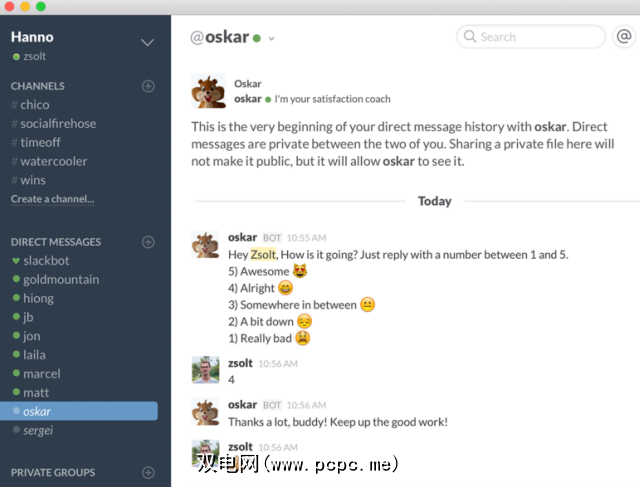Open the #socialfirehose channel
The width and height of the screenshot is (640, 487).
click(x=58, y=123)
